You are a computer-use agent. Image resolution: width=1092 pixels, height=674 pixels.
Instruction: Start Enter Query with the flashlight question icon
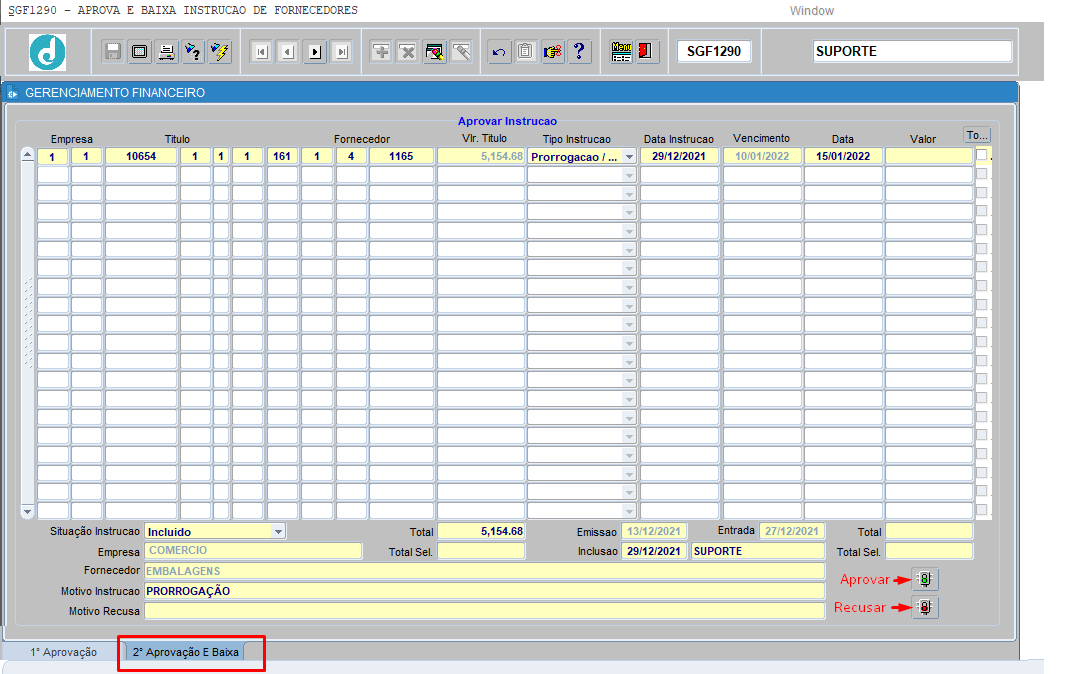(193, 52)
